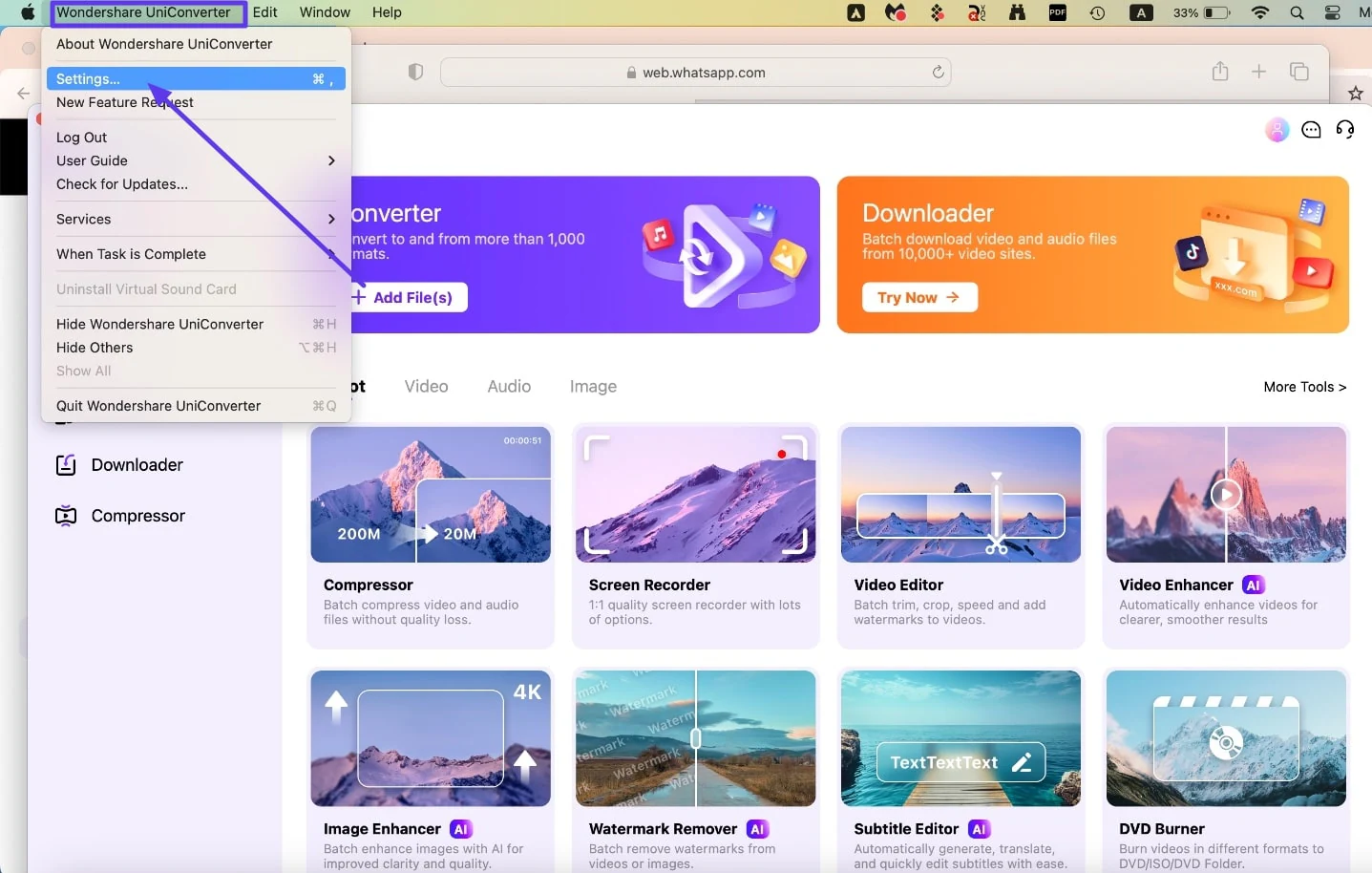Select Check for Updates...
This screenshot has width=1372, height=873.
[122, 184]
